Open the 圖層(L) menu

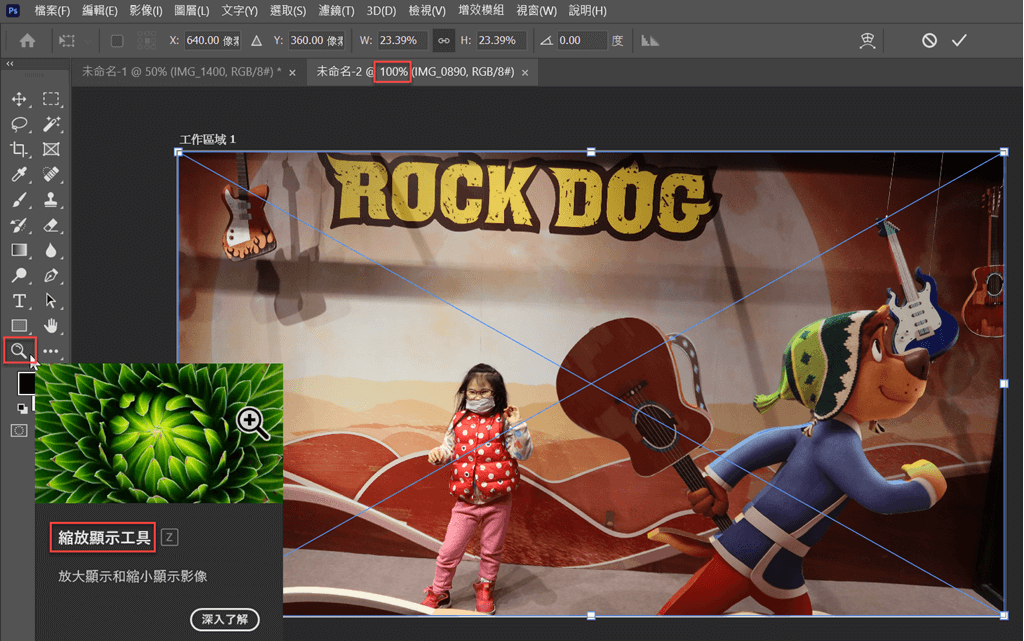click(x=192, y=10)
